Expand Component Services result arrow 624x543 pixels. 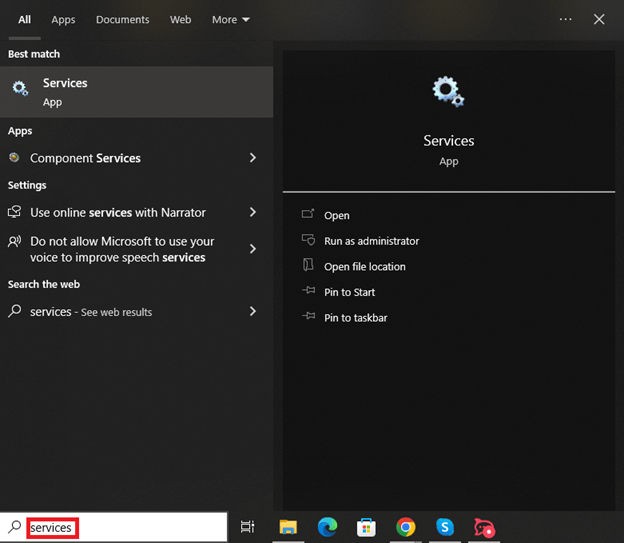[x=253, y=158]
